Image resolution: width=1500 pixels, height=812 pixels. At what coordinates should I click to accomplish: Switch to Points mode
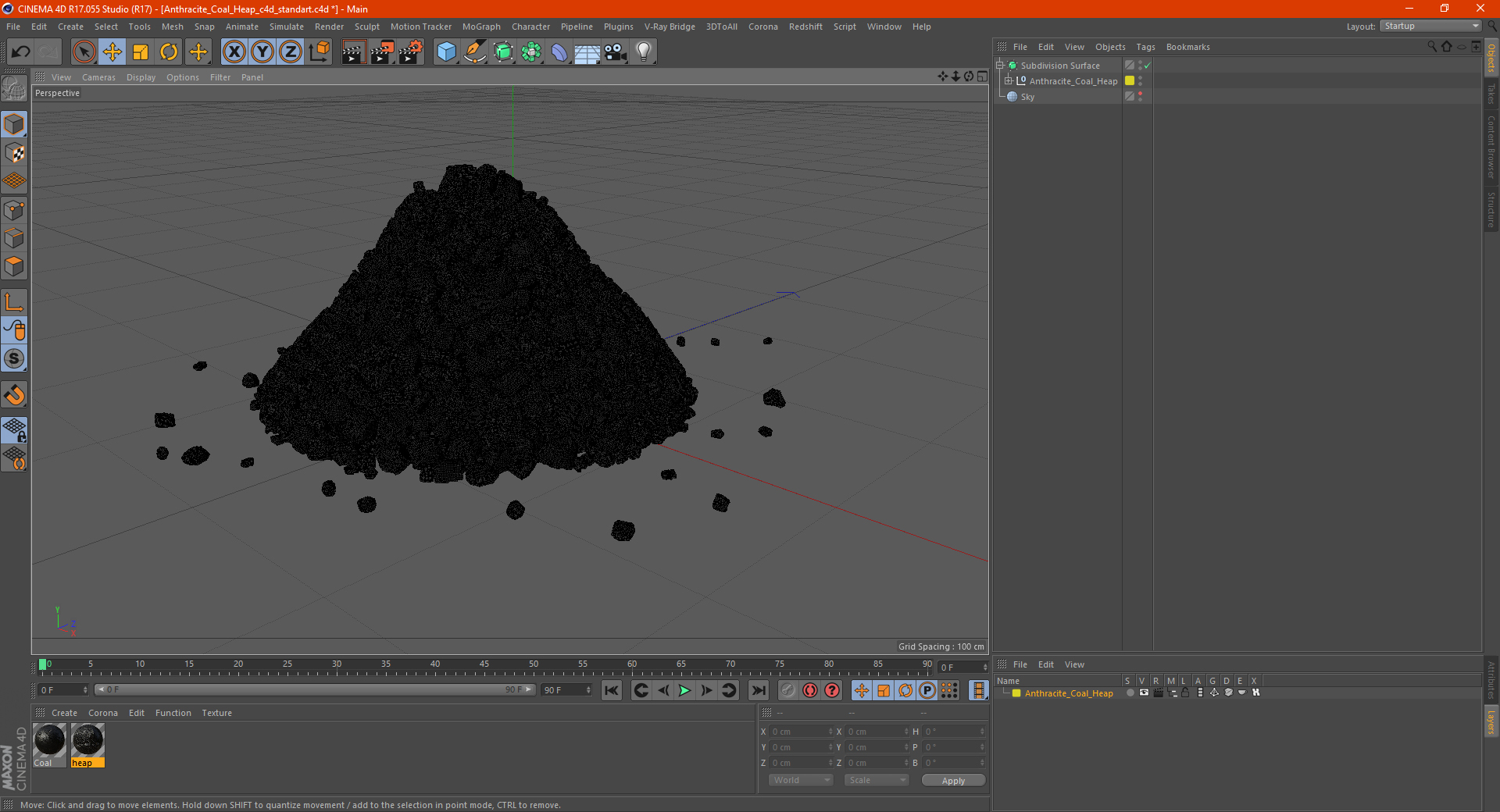14,210
